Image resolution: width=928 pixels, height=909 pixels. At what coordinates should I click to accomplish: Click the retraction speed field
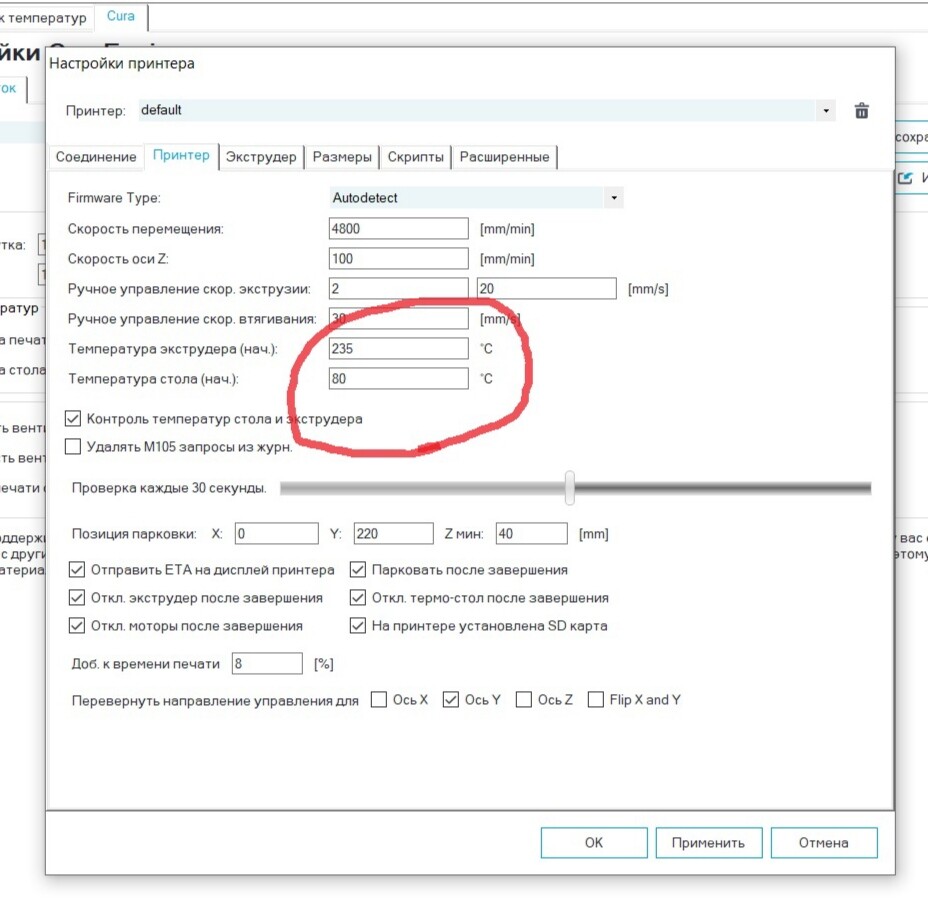click(x=398, y=318)
